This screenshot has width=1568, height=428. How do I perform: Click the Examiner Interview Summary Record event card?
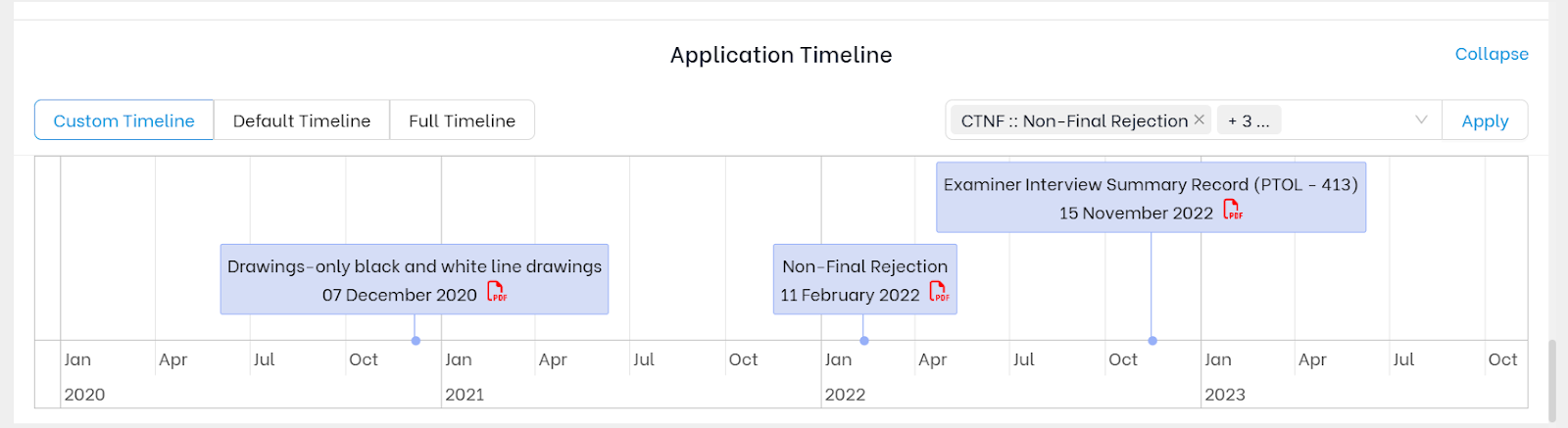(1151, 197)
